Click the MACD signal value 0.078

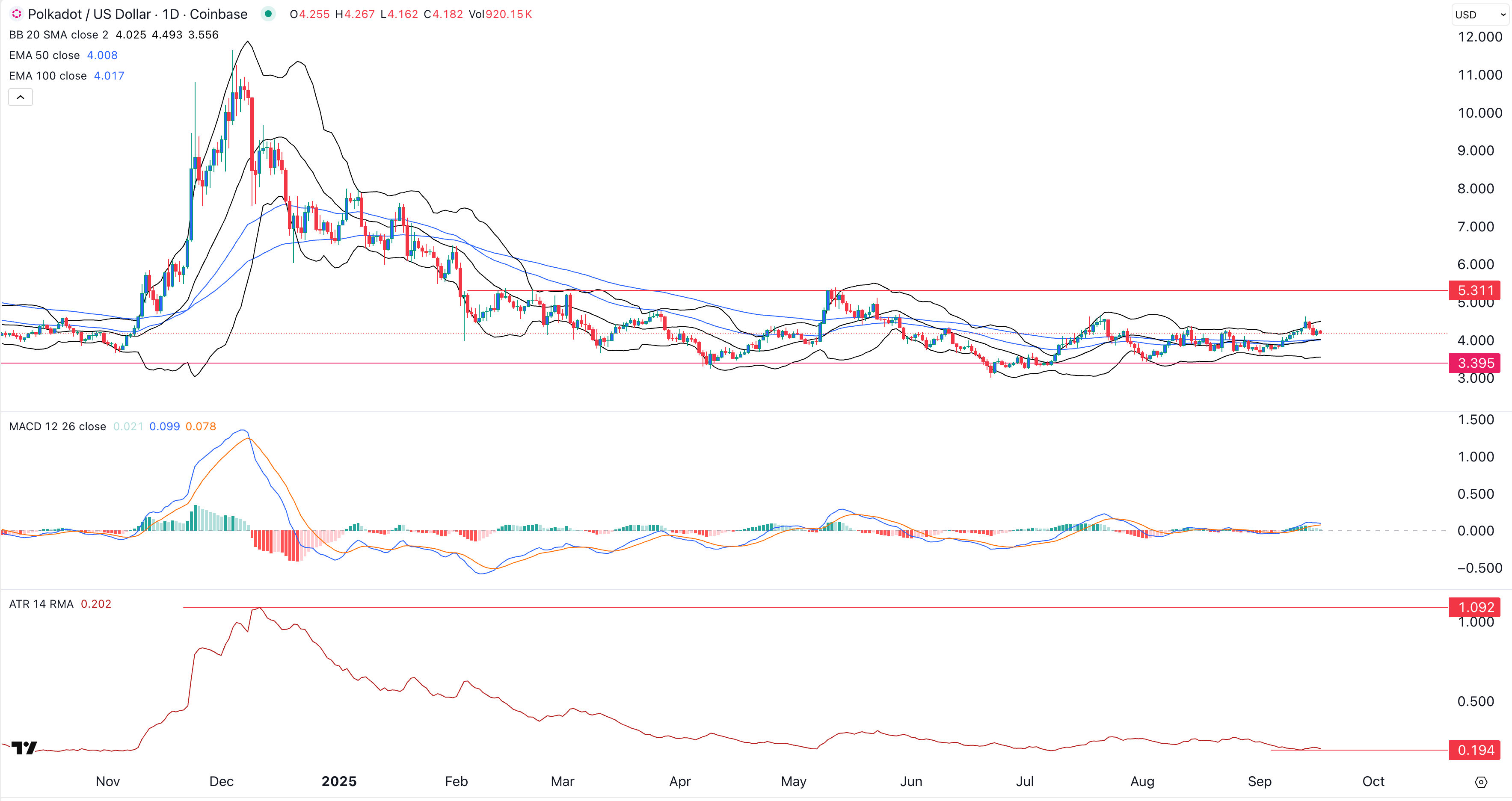pos(201,427)
